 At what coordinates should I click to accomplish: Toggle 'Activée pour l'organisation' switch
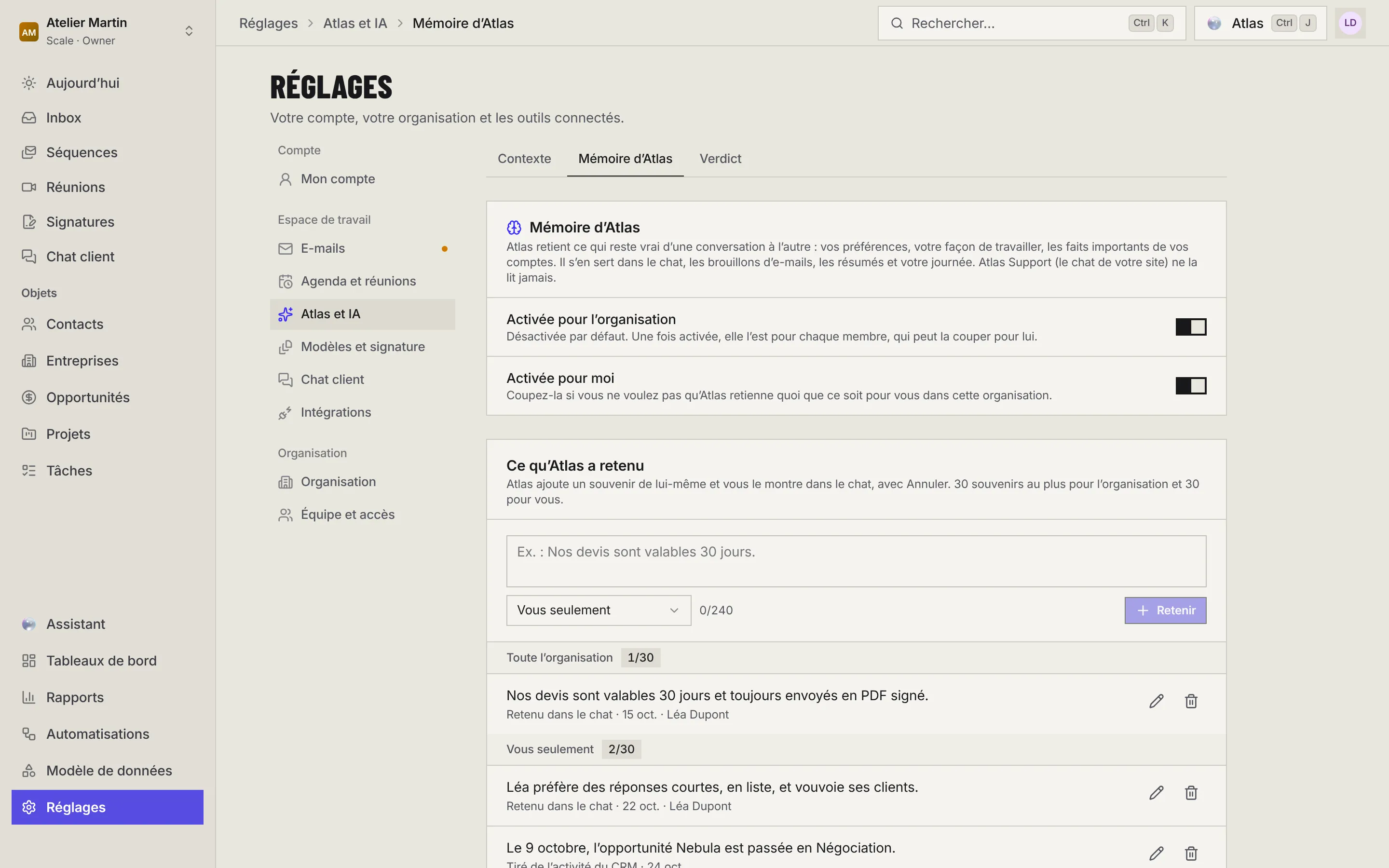point(1191,326)
